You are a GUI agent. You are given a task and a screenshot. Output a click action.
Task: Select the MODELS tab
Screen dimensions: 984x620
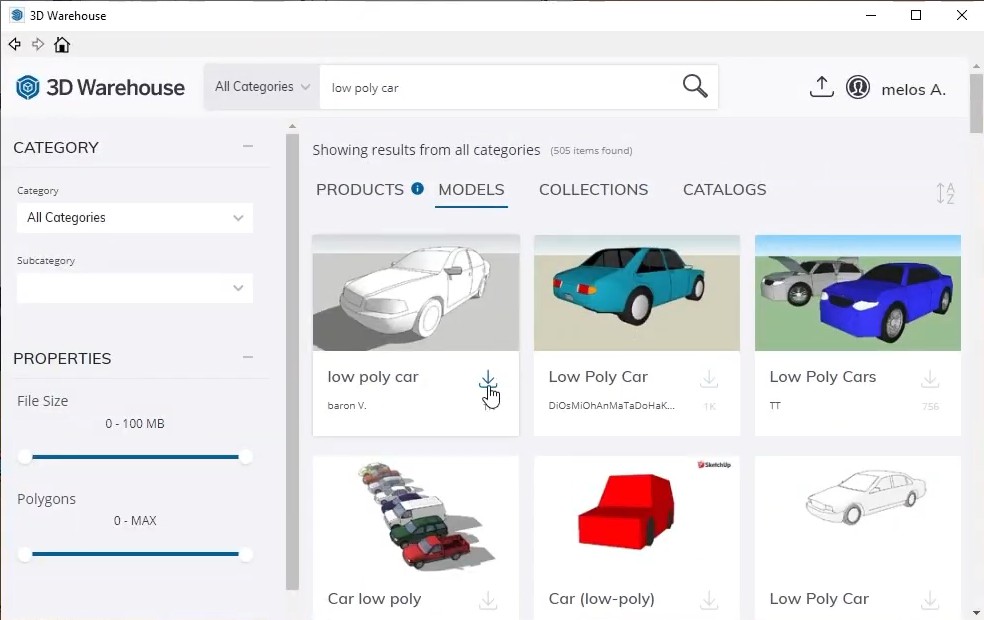point(471,190)
